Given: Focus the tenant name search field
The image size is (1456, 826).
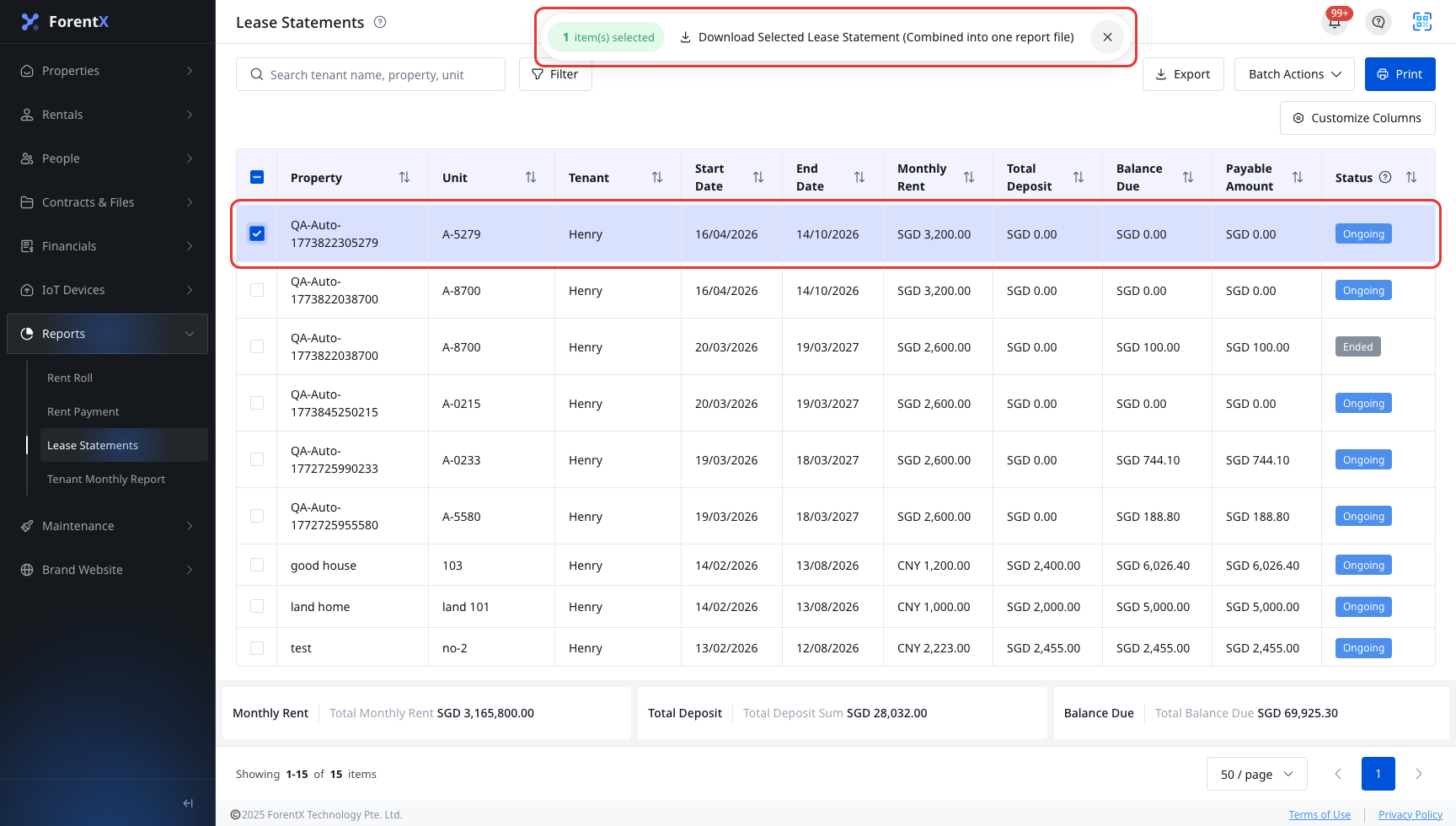Looking at the screenshot, I should [x=371, y=74].
